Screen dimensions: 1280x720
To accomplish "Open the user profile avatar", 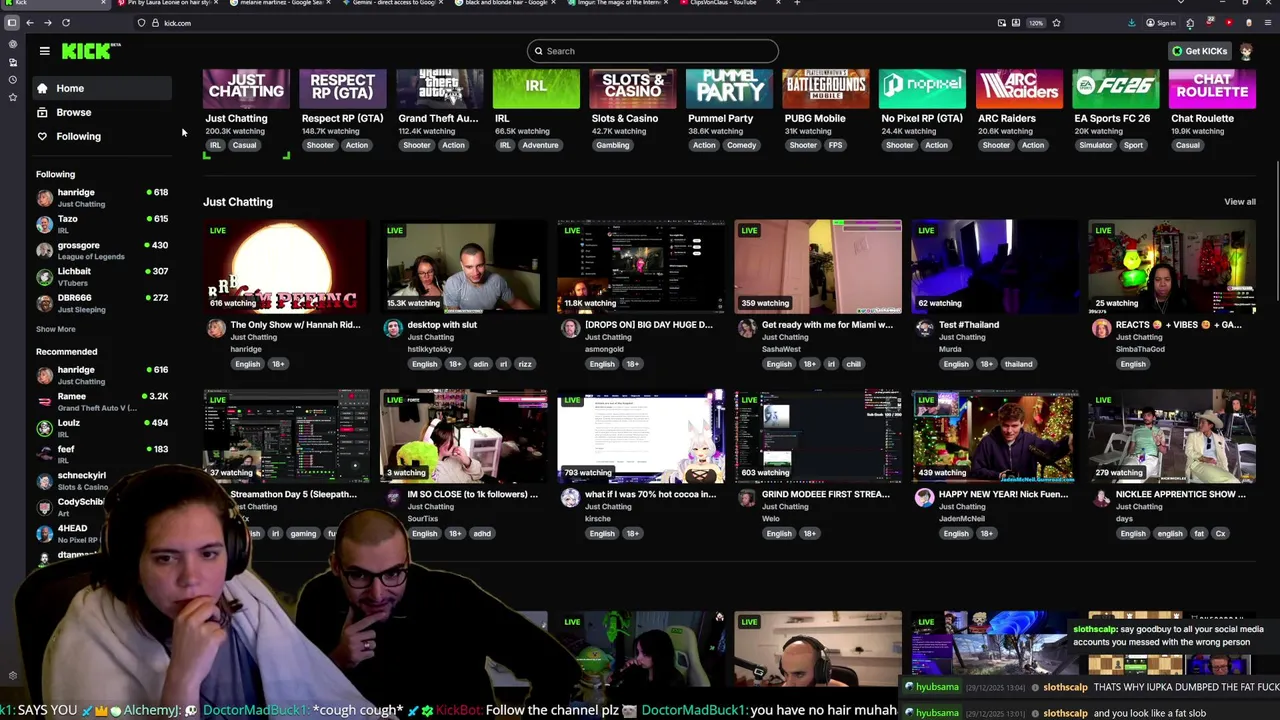I will 1246,51.
